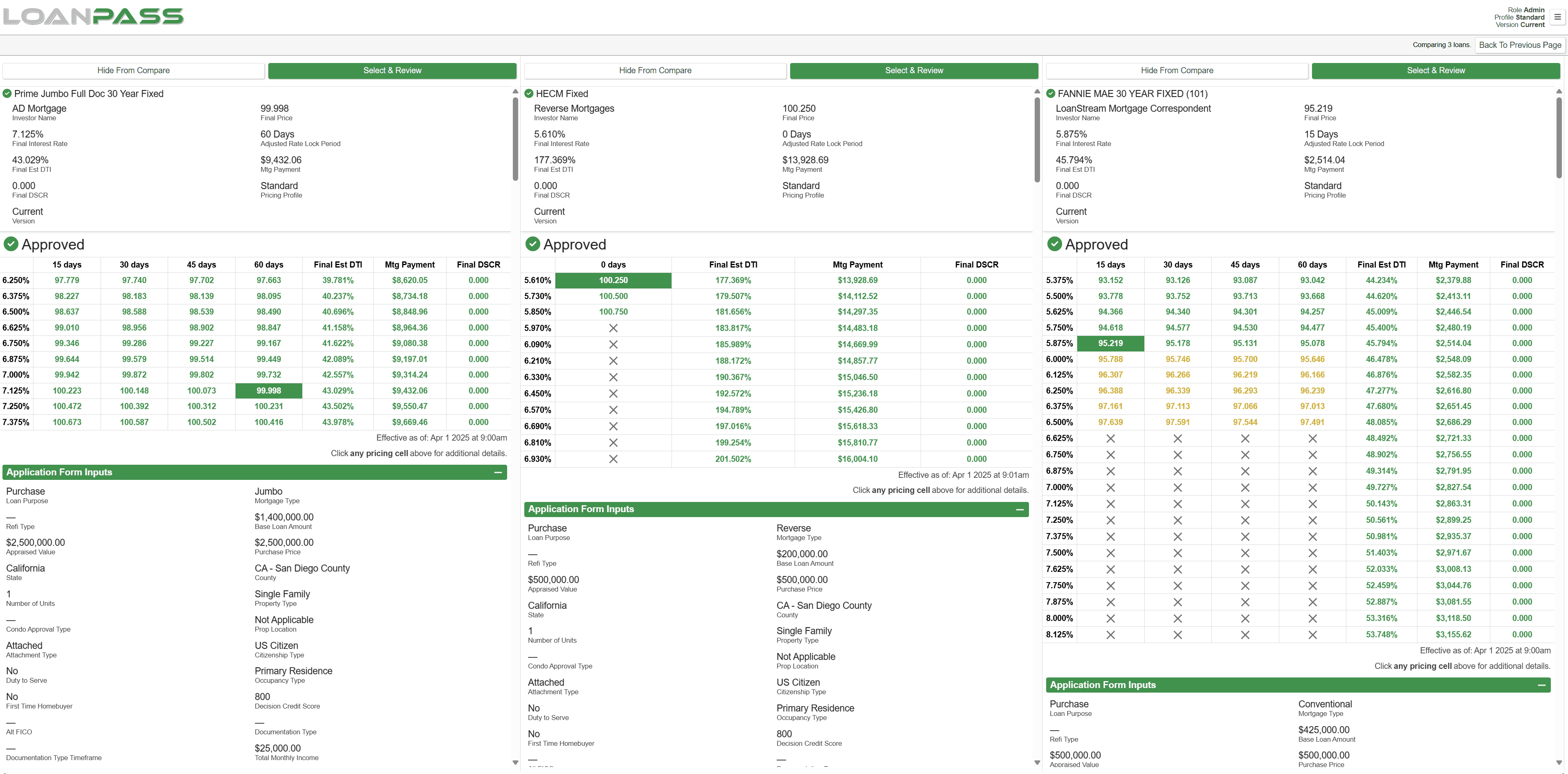Click green check icon beside HECM Fixed

(529, 94)
